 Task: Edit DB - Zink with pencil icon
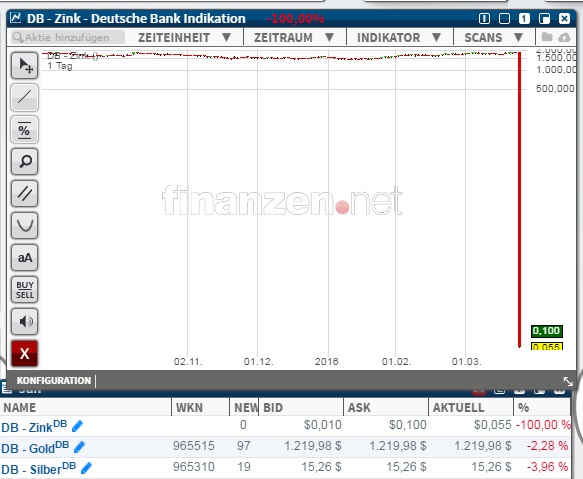coord(77,426)
